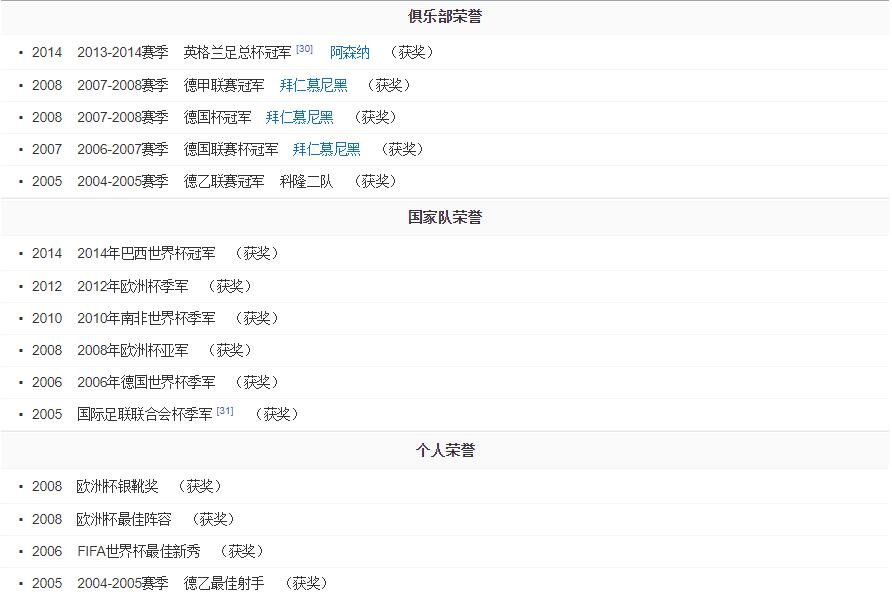The image size is (892, 599).
Task: Select the 俱乐部荣誉 section header
Action: (x=445, y=16)
